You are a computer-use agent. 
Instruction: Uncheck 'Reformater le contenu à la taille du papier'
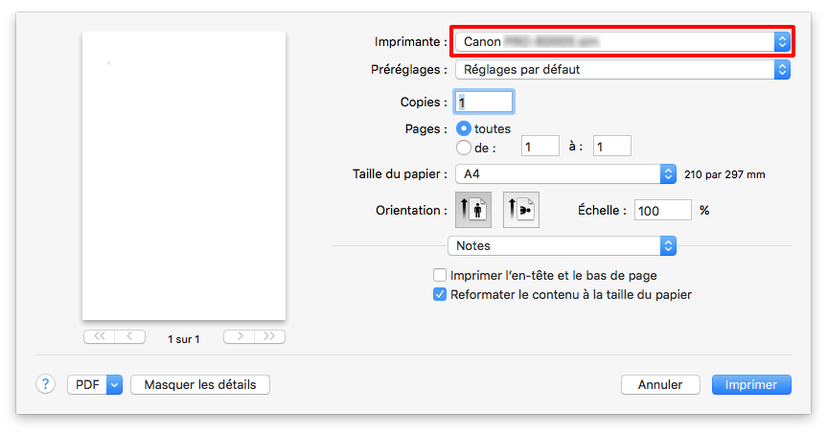click(439, 295)
